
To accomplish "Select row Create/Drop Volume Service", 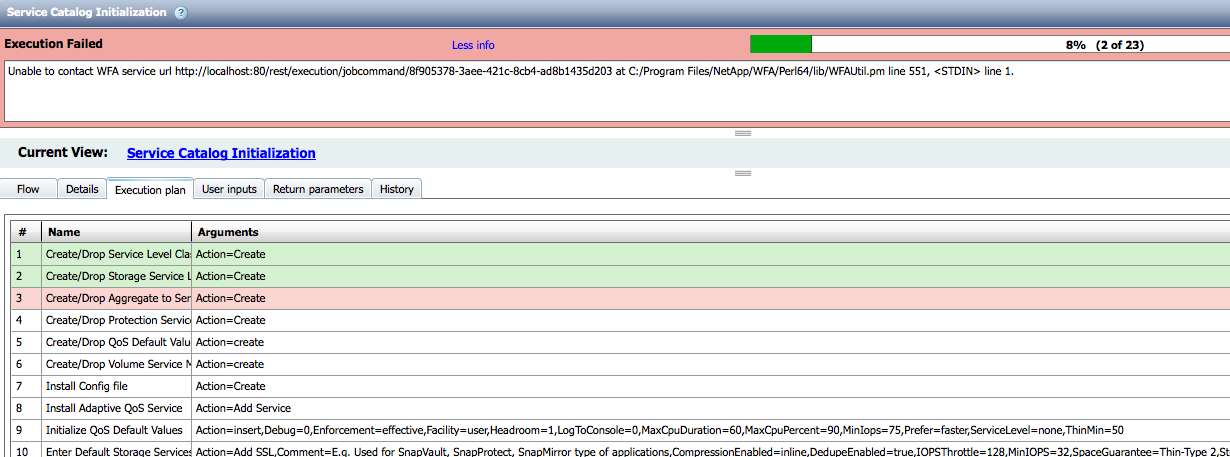I will pos(620,364).
